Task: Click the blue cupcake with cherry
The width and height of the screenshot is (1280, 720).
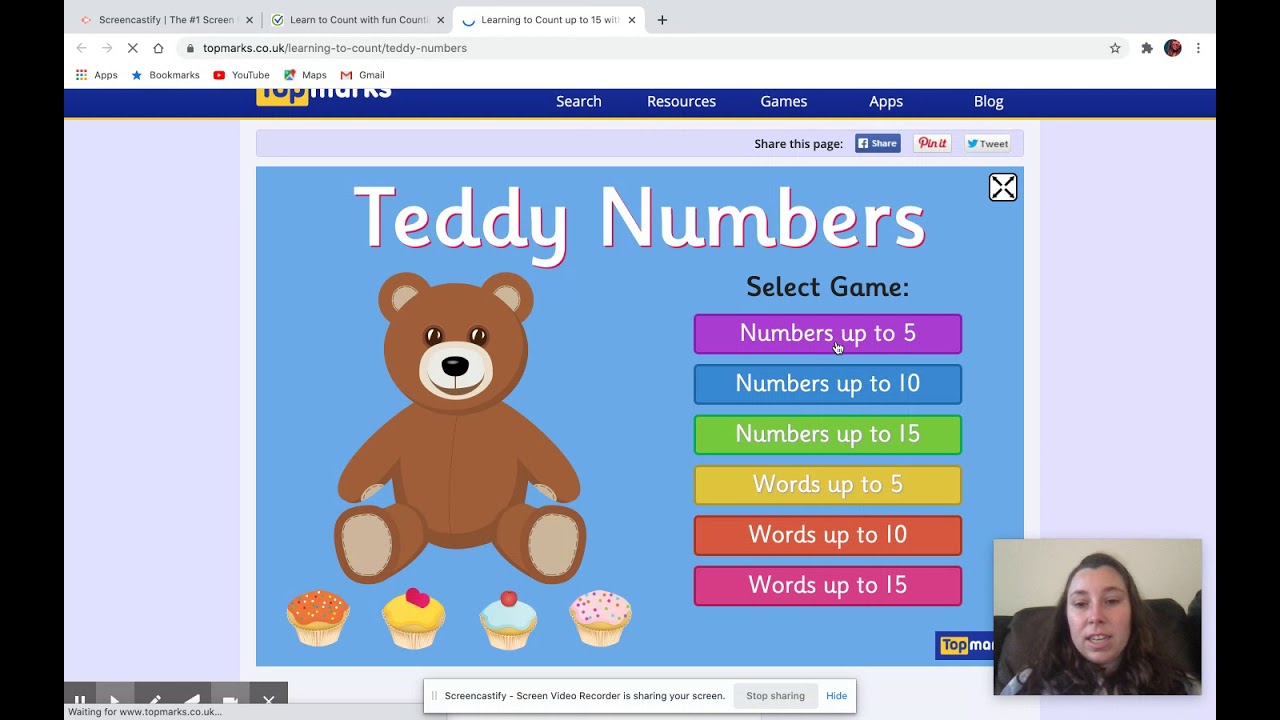Action: point(508,619)
